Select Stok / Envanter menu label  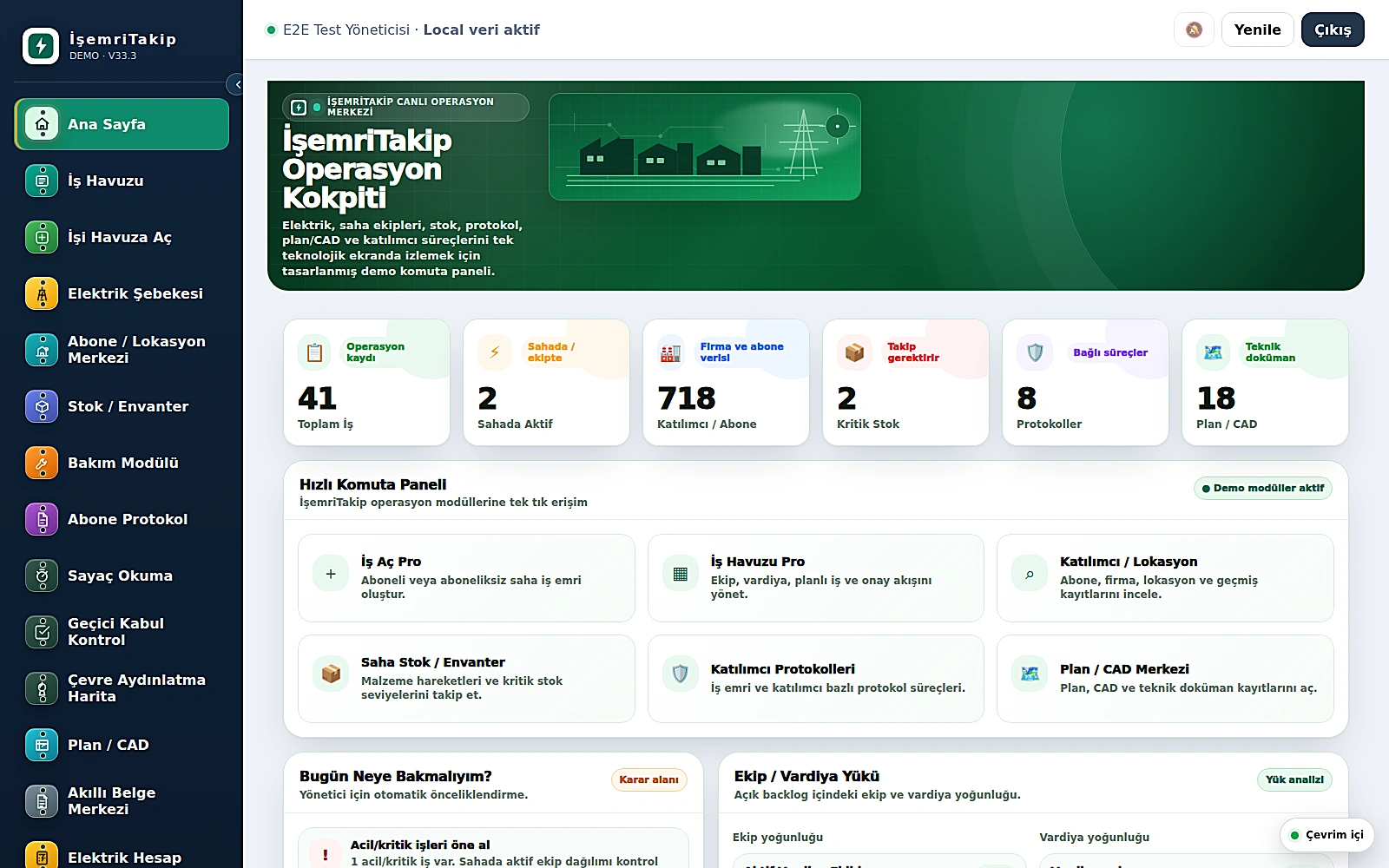[128, 406]
